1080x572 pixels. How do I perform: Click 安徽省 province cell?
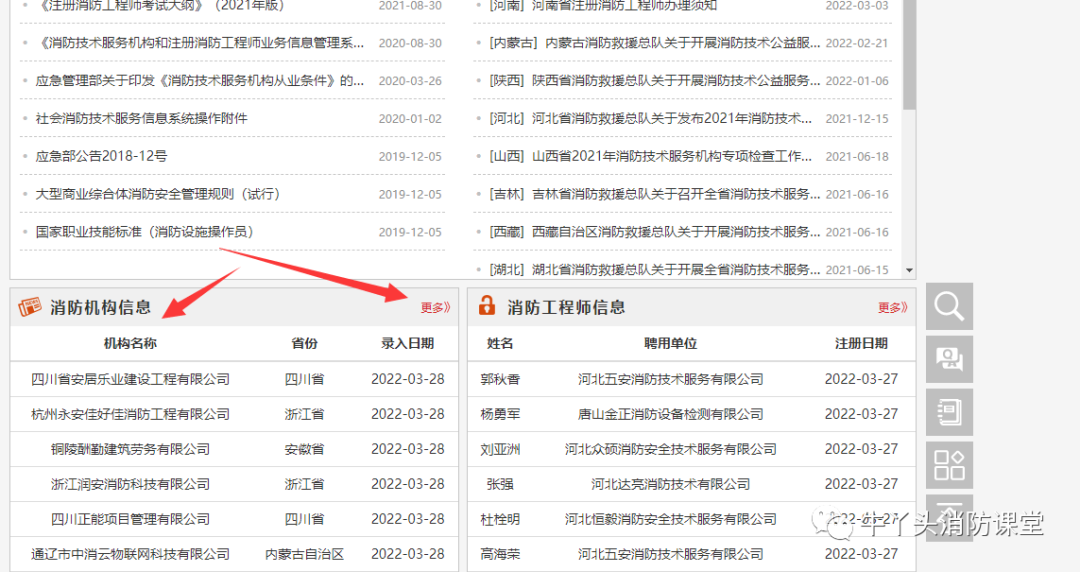(x=304, y=449)
